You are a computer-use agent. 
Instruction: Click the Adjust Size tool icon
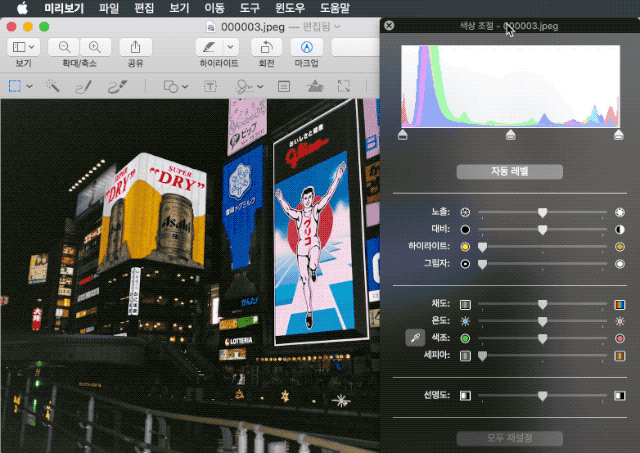344,86
